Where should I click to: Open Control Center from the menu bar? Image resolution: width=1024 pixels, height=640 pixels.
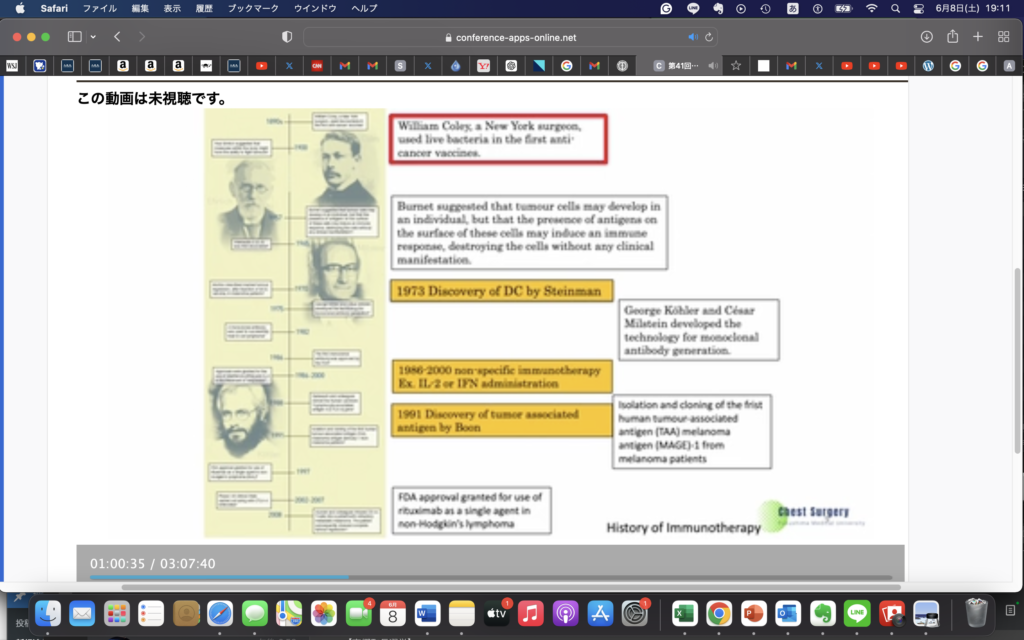(919, 8)
